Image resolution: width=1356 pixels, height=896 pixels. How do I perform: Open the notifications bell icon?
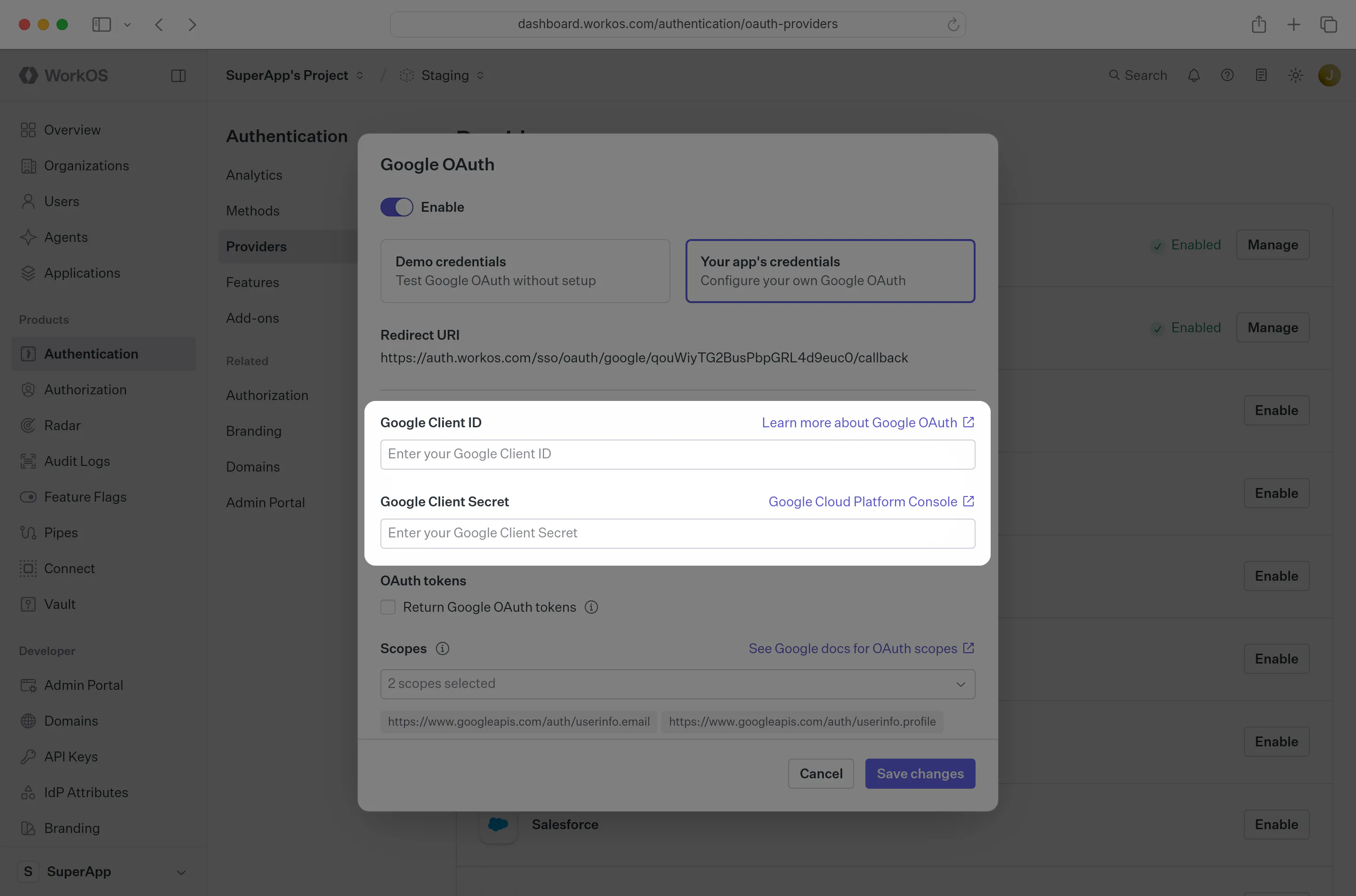[1194, 75]
